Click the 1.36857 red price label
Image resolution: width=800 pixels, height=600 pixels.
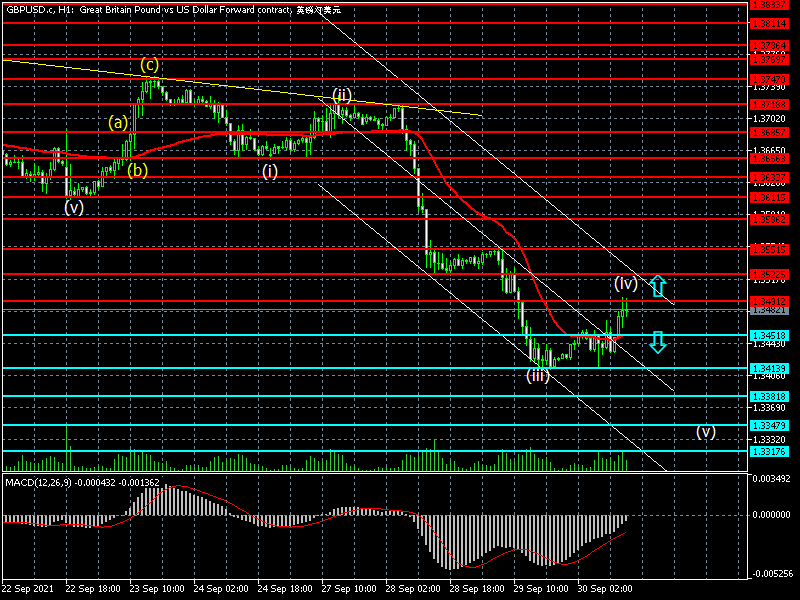(770, 132)
